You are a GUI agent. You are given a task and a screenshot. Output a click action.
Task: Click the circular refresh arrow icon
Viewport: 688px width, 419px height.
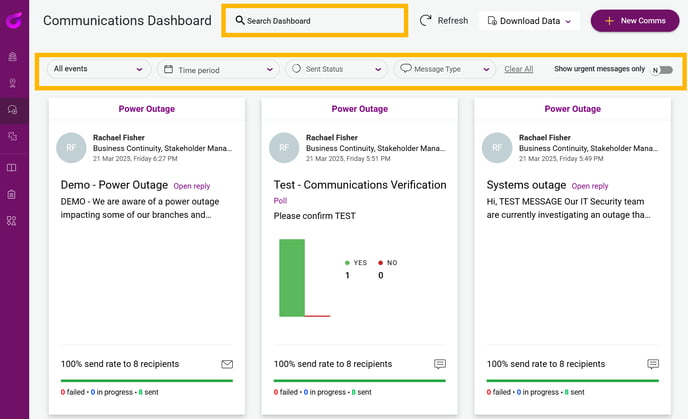tap(425, 21)
